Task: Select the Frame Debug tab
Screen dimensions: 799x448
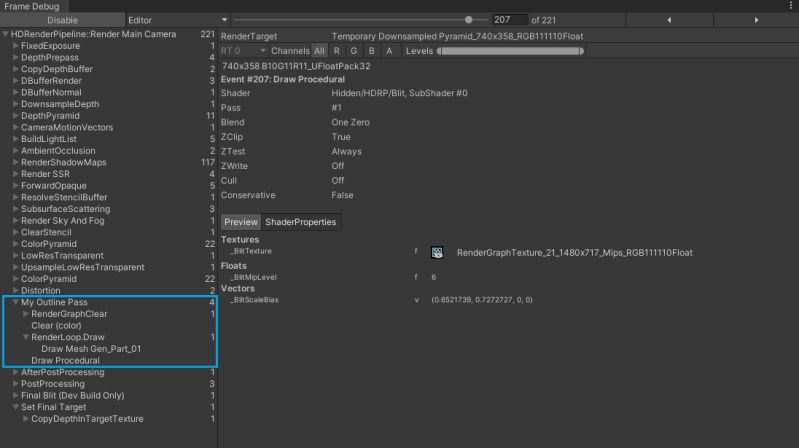Action: click(x=32, y=6)
